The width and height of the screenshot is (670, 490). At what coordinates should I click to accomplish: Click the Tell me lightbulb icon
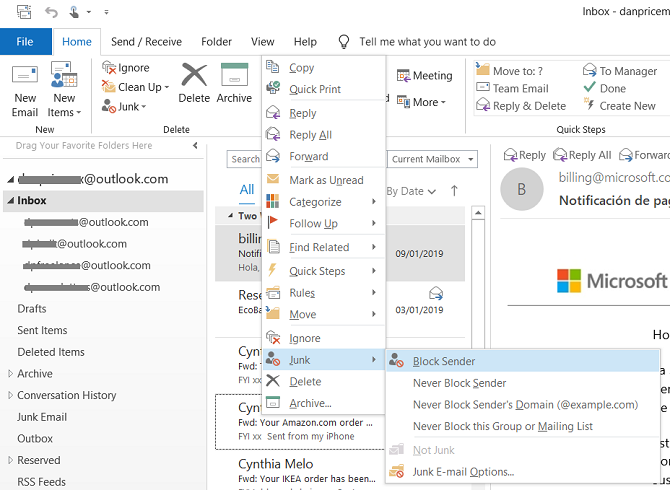[x=344, y=41]
